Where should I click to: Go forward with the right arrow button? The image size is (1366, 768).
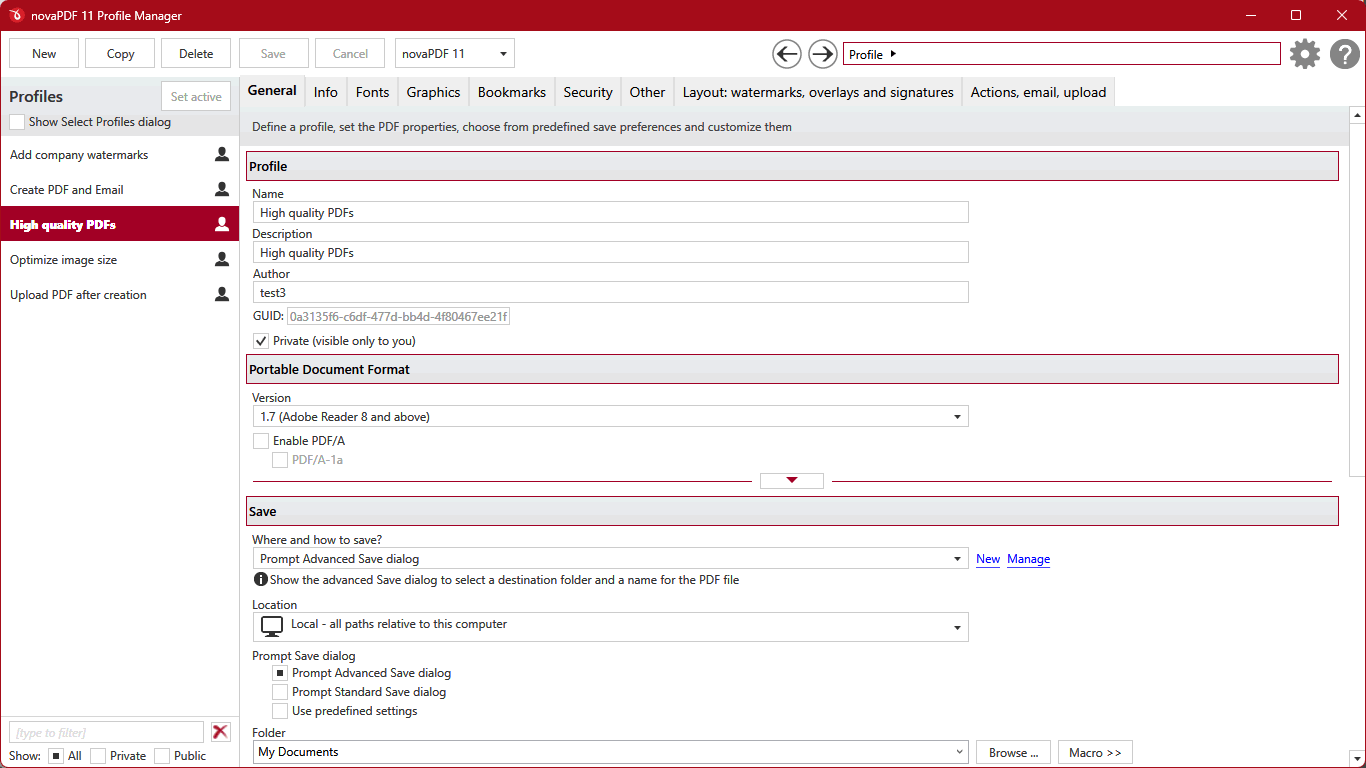point(823,54)
